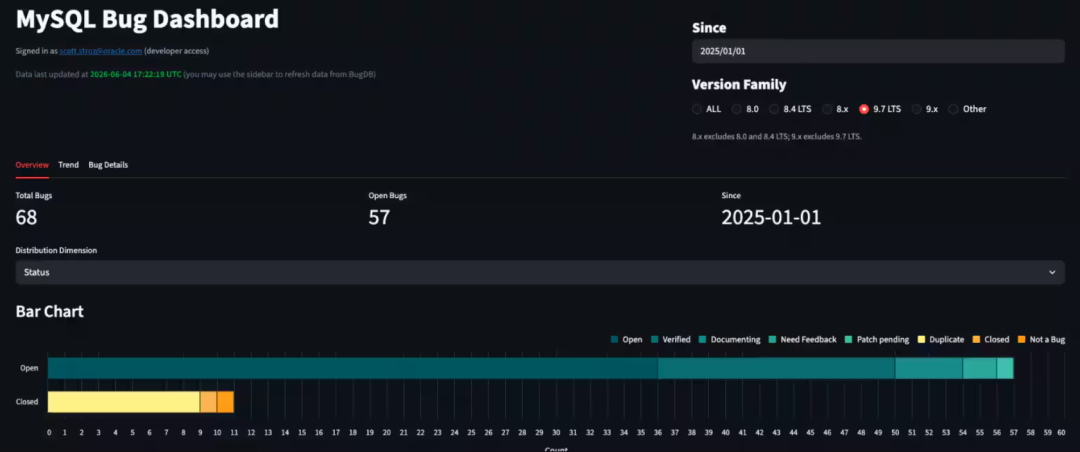Click the Not a Bug bar segment
The height and width of the screenshot is (452, 1080).
coord(225,402)
